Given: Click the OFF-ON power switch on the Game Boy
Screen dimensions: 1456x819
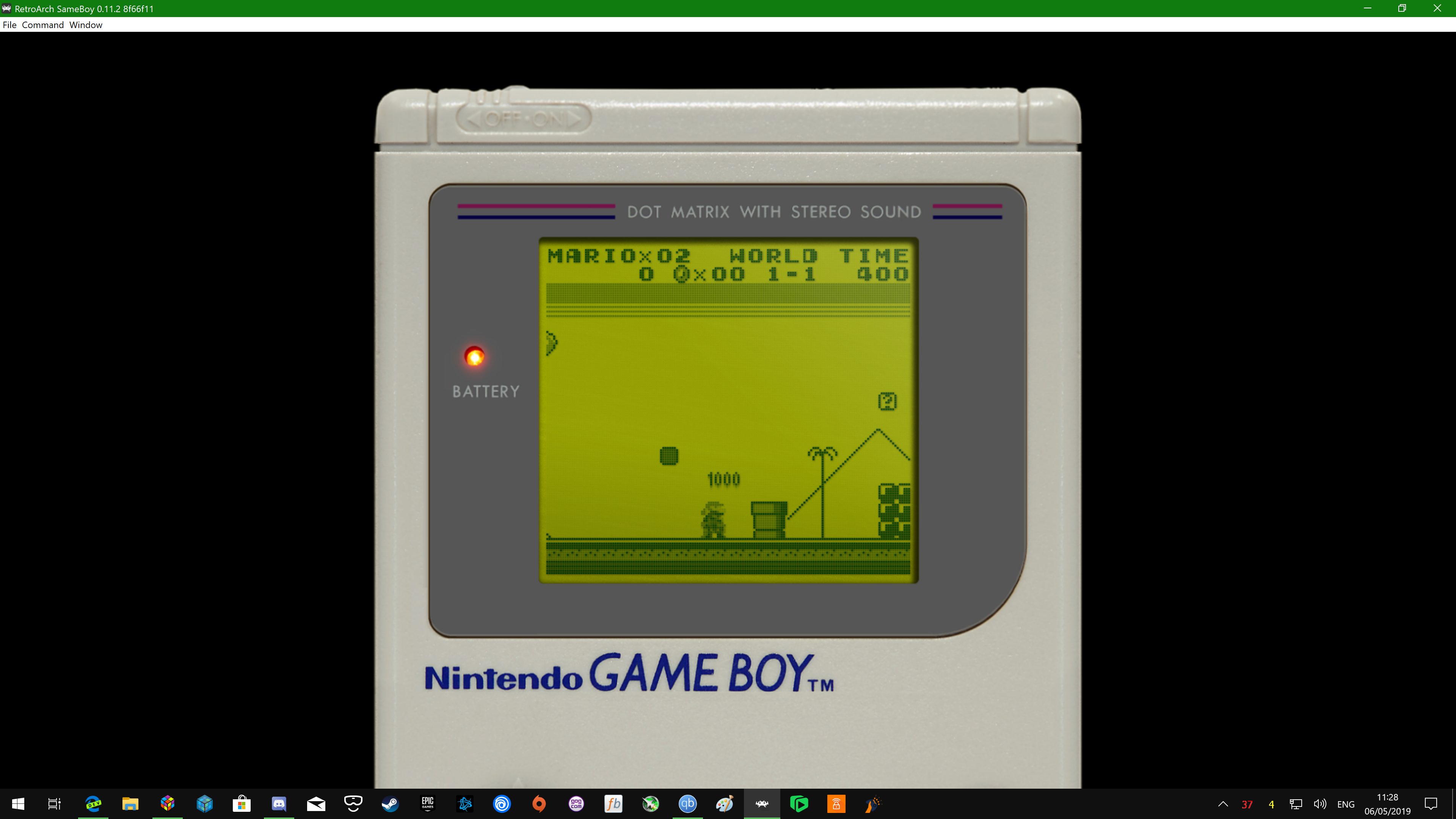Looking at the screenshot, I should (x=524, y=119).
